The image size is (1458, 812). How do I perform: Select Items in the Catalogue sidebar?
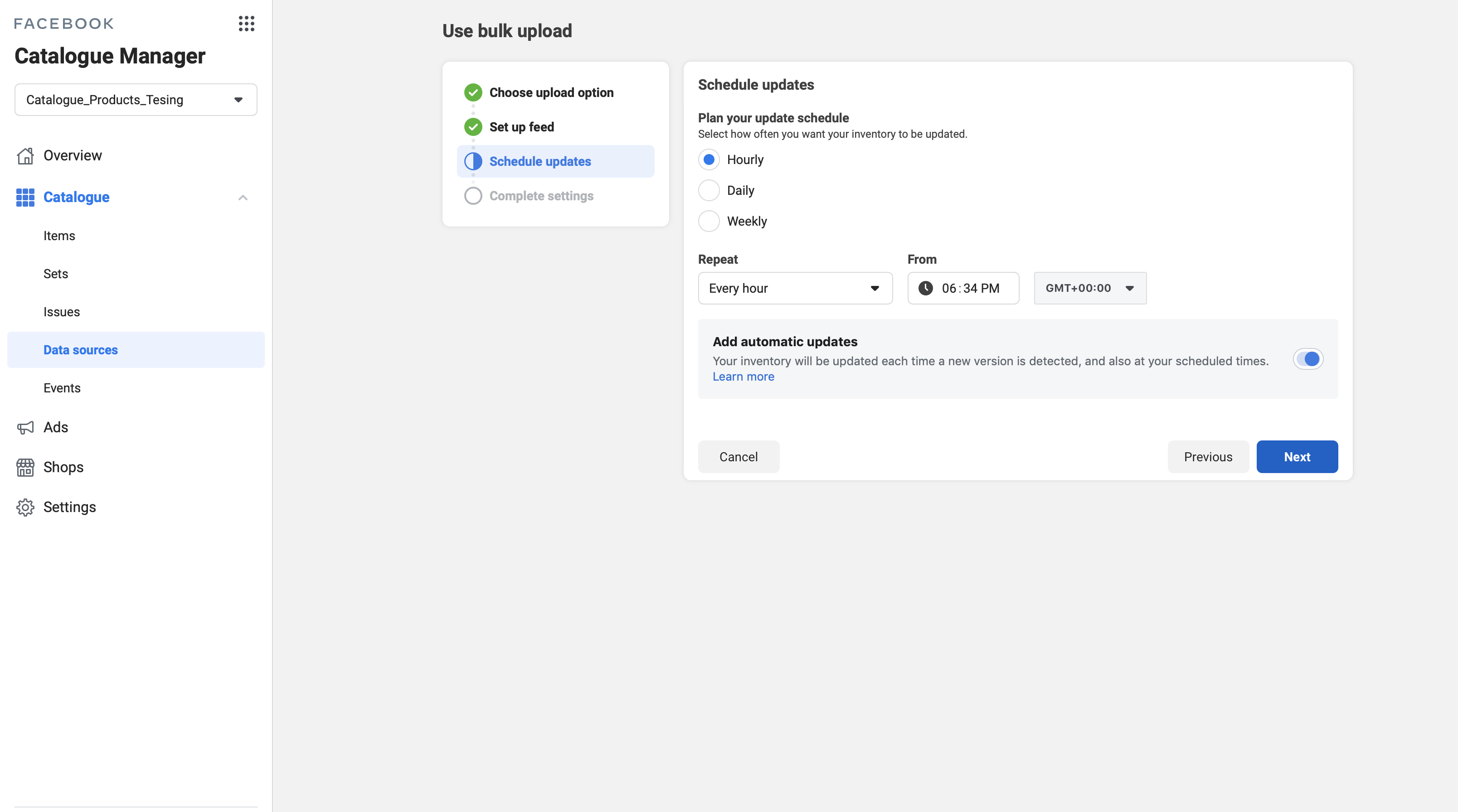pos(59,235)
